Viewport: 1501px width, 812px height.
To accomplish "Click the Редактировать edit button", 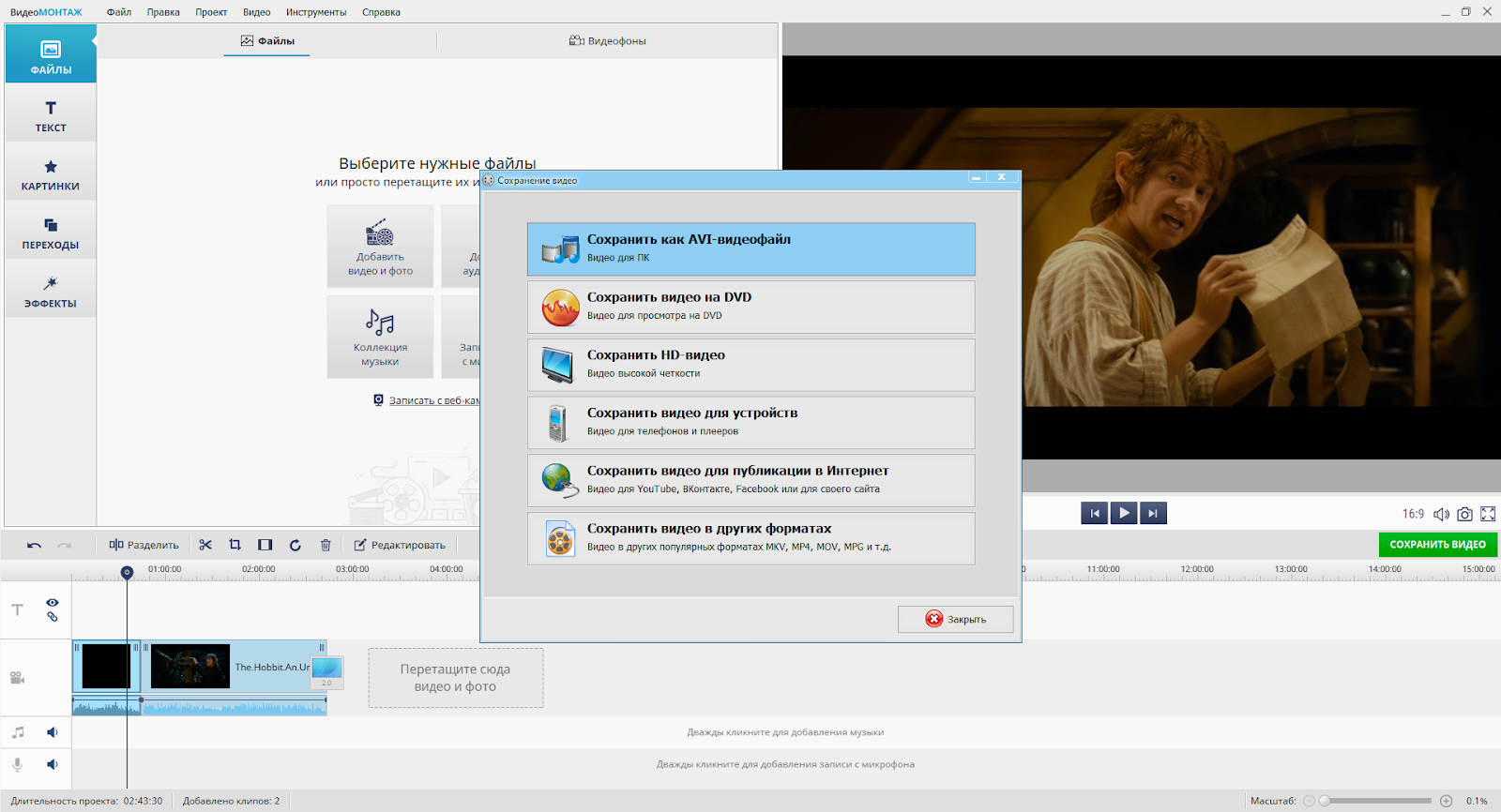I will click(400, 545).
